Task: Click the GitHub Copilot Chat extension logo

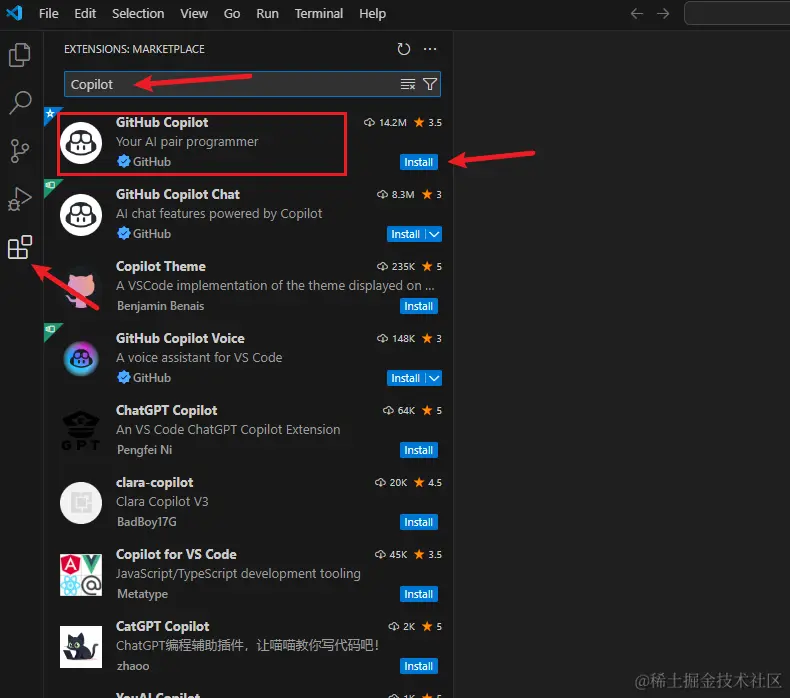Action: [81, 215]
